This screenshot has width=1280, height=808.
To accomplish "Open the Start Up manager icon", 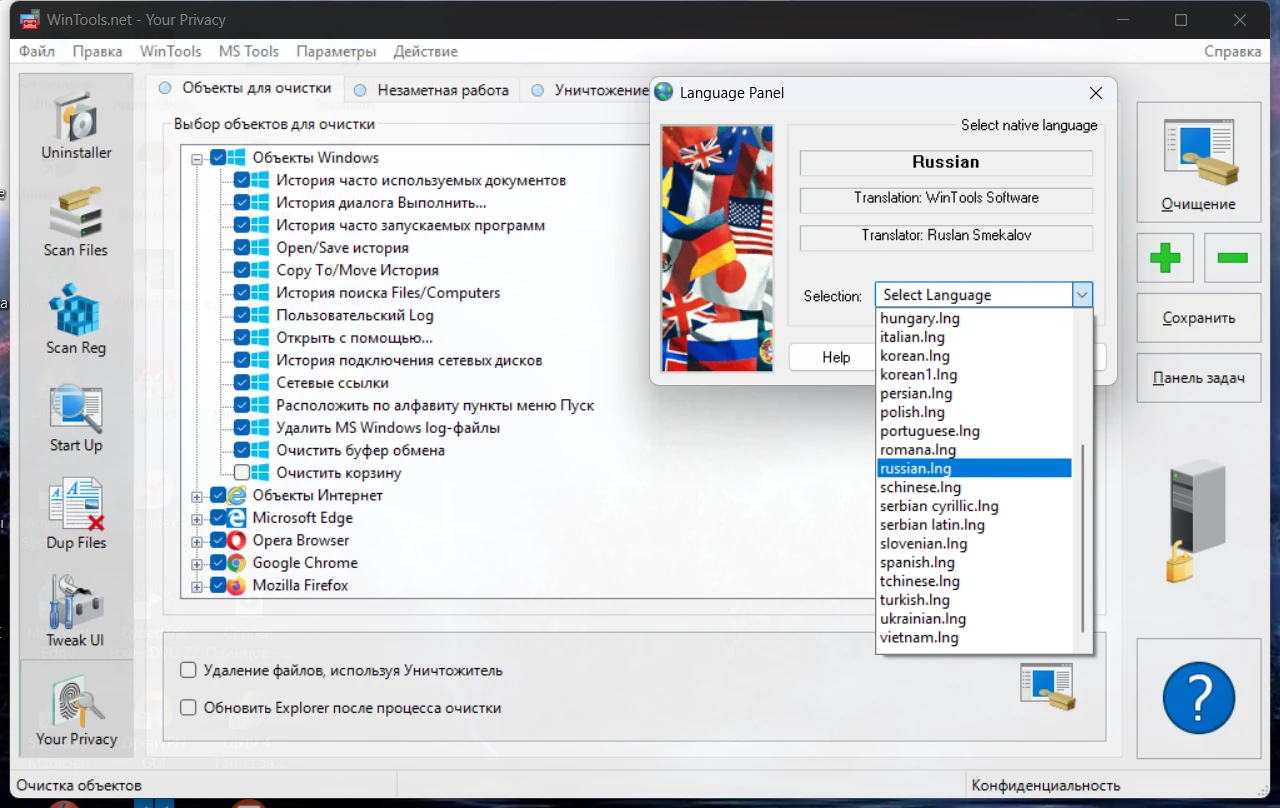I will click(x=76, y=417).
